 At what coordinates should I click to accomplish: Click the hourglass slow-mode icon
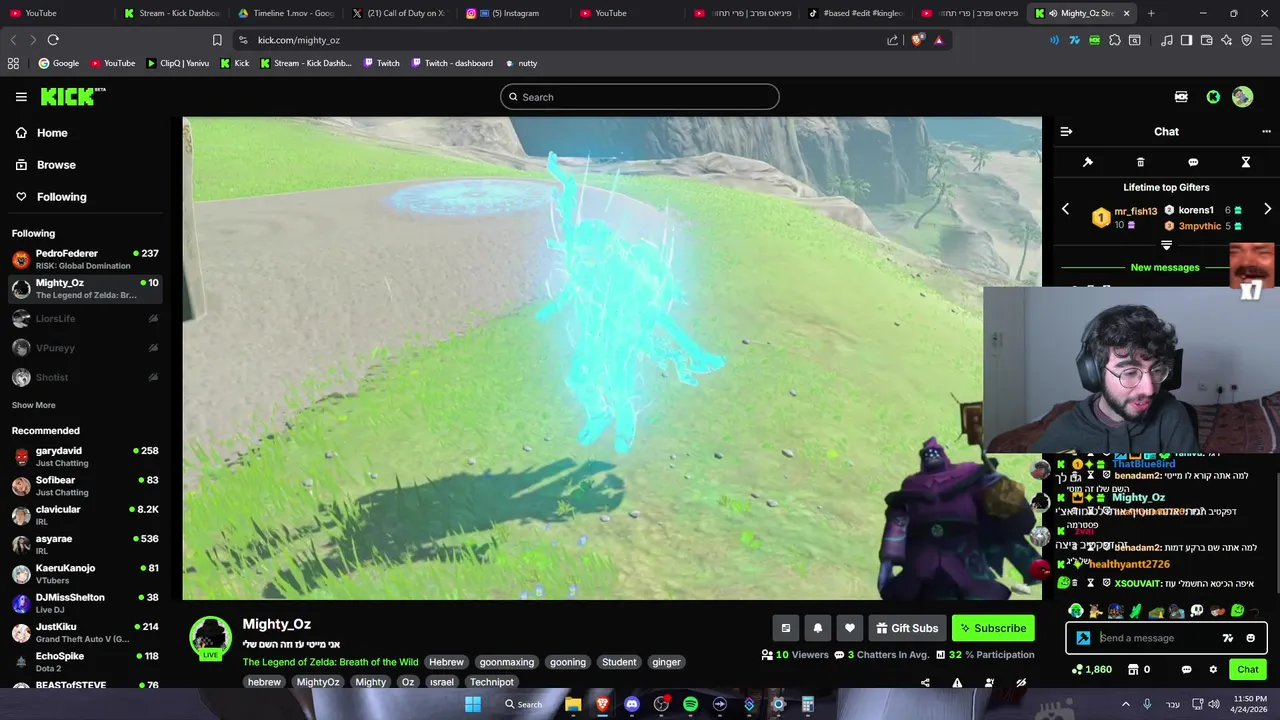tap(1246, 162)
